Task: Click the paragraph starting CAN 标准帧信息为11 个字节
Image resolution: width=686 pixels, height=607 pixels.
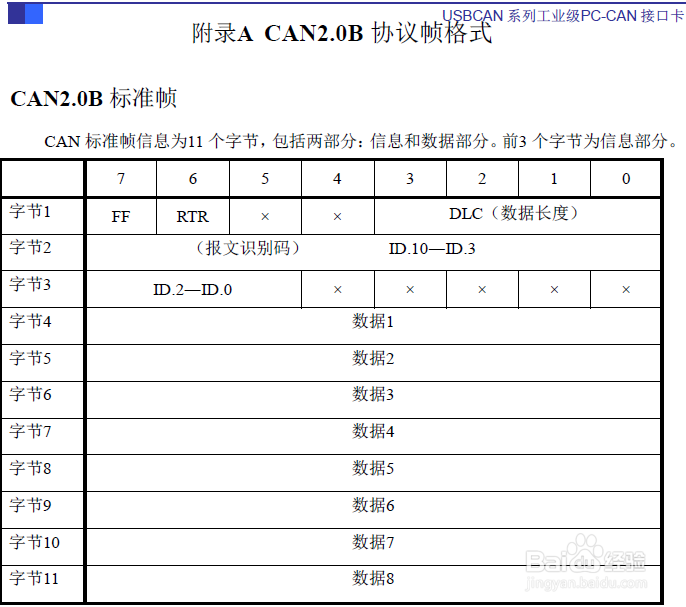Action: (x=361, y=141)
